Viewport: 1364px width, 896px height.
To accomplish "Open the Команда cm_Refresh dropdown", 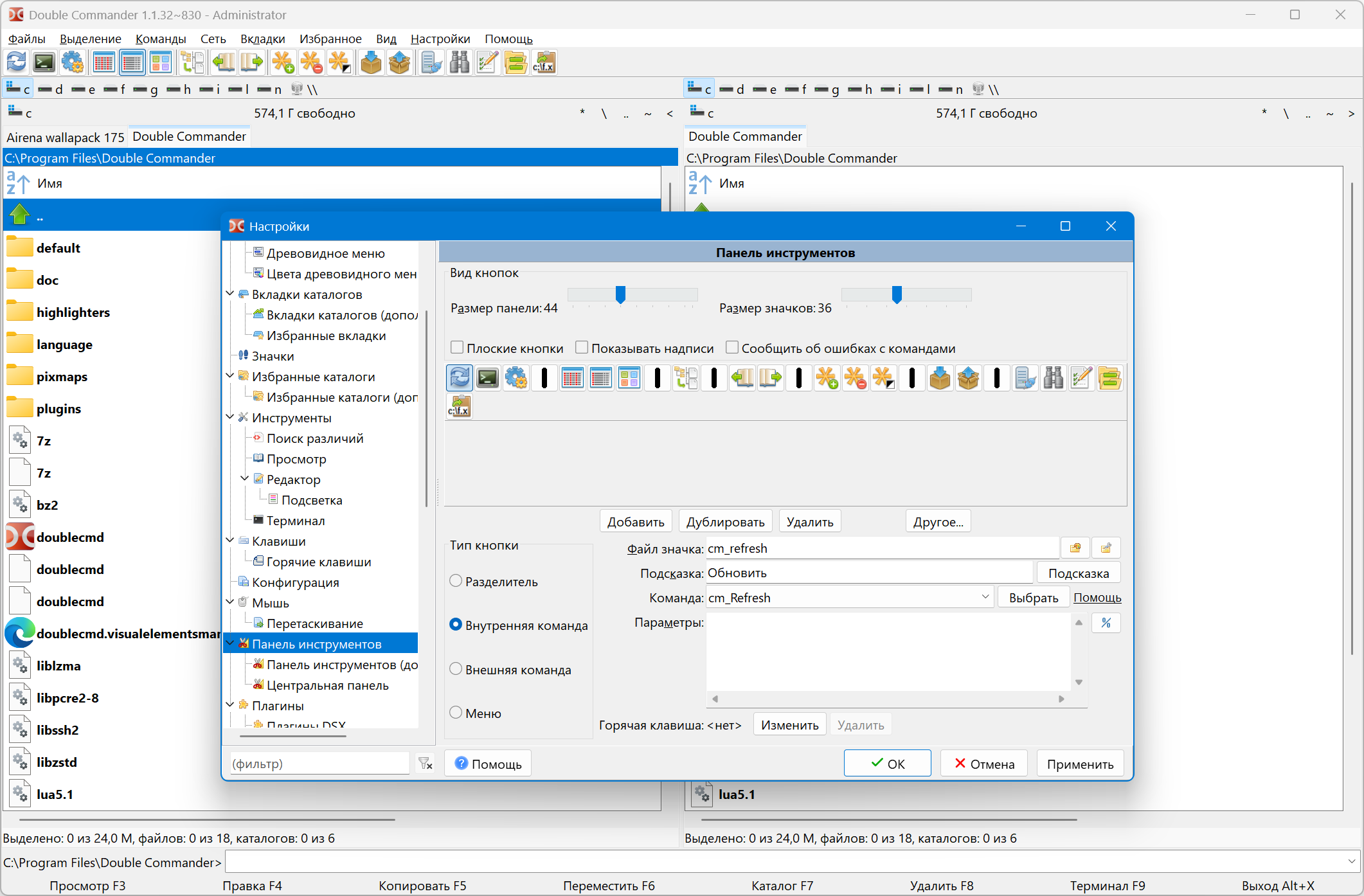I will click(985, 597).
